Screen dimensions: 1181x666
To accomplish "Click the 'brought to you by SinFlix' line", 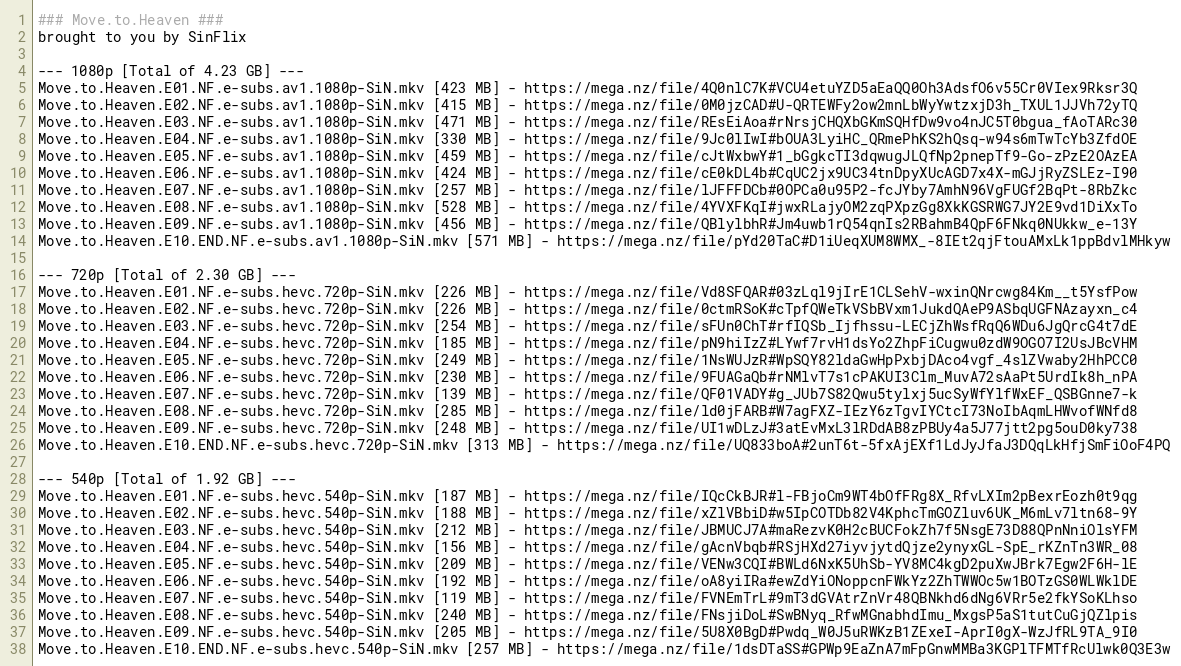I will point(142,37).
